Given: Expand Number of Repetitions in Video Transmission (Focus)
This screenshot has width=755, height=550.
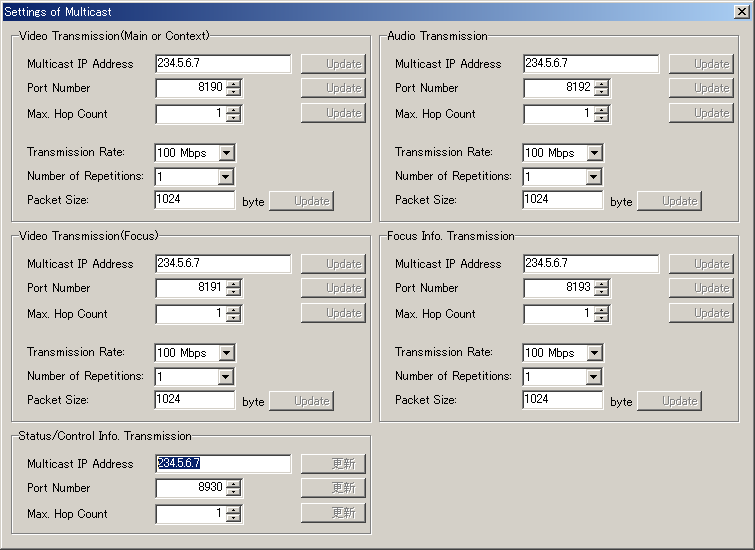Looking at the screenshot, I should click(x=226, y=377).
